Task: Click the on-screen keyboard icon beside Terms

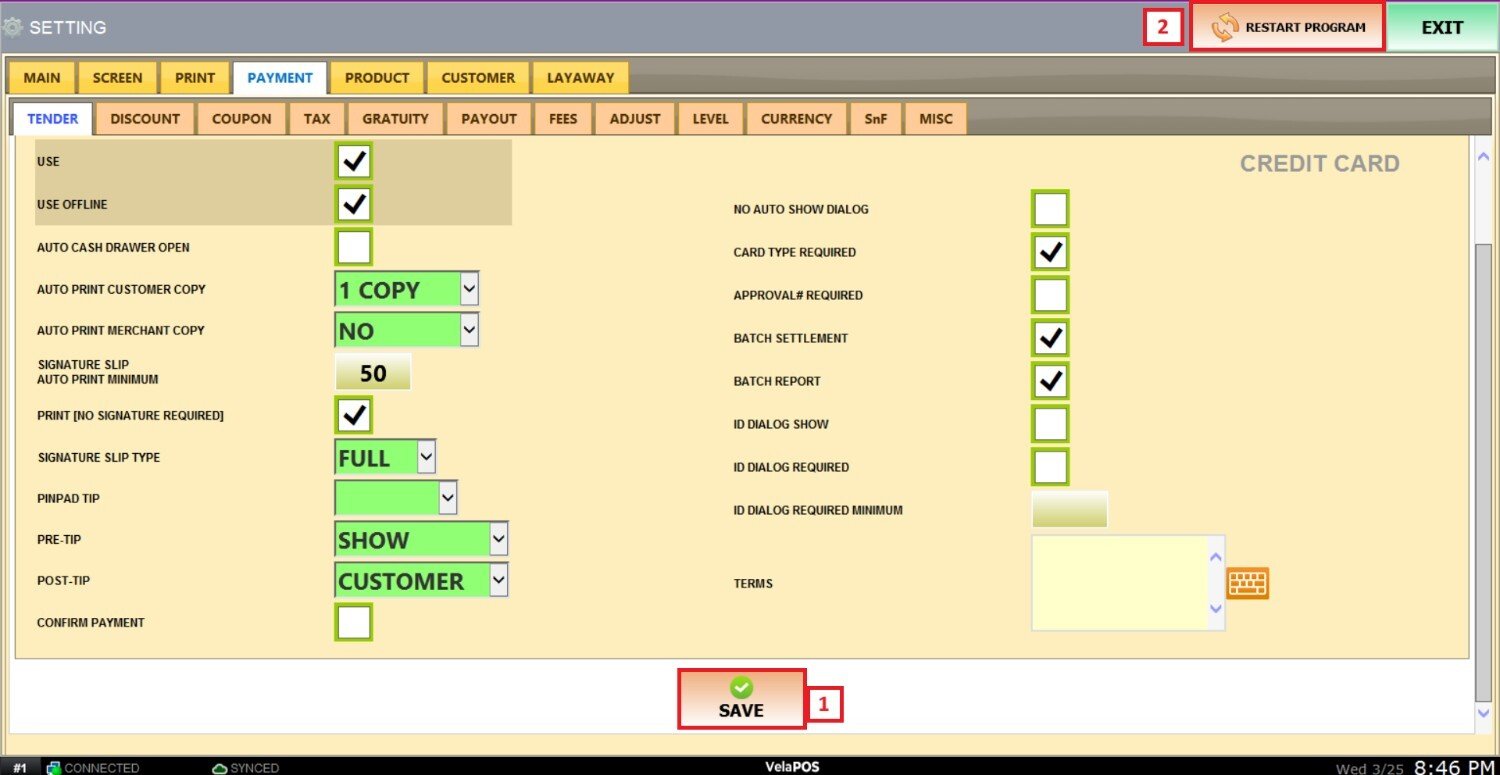Action: click(x=1247, y=583)
